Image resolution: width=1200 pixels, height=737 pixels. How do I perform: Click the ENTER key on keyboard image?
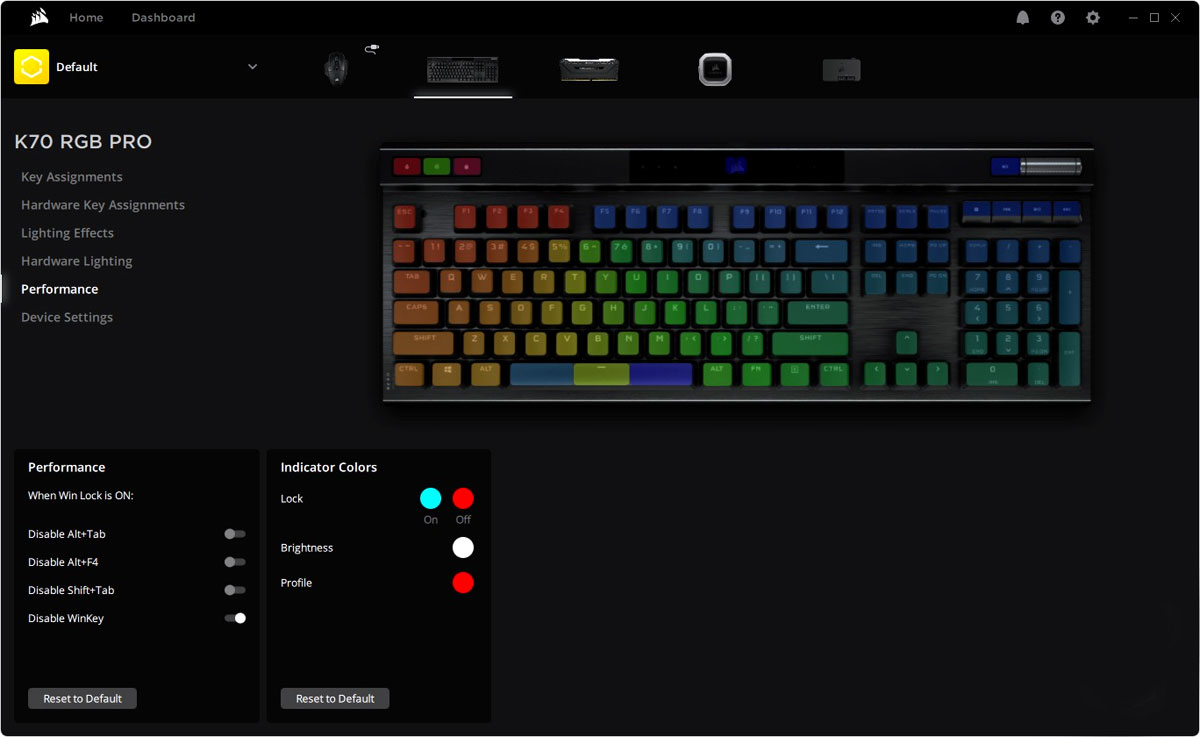[x=817, y=311]
